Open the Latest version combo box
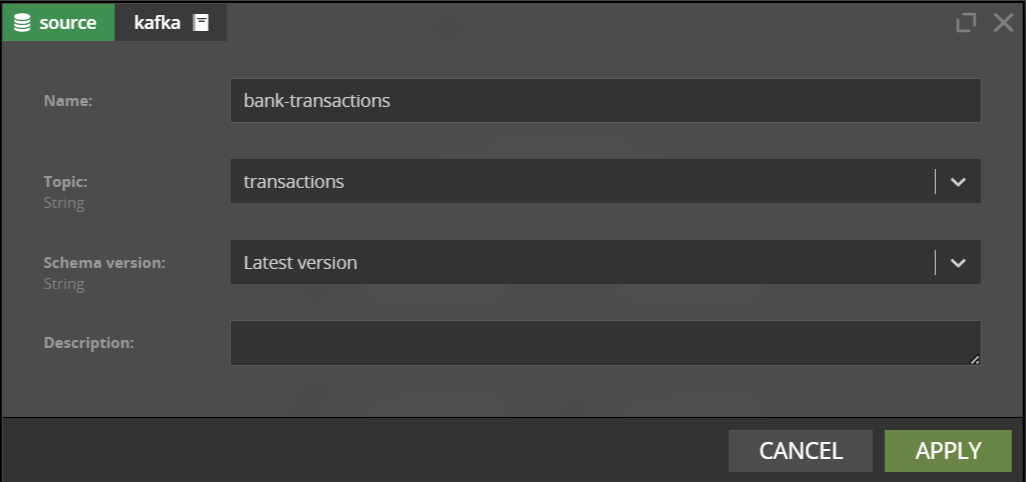This screenshot has height=482, width=1026. (x=605, y=262)
